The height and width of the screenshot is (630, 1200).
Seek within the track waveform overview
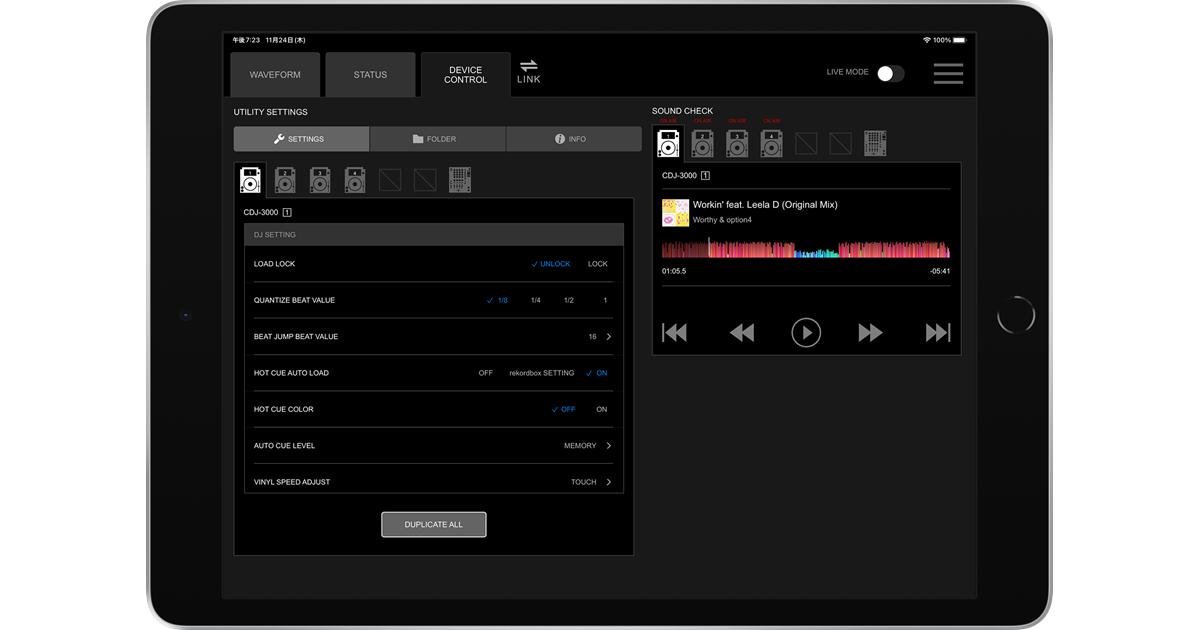[x=805, y=249]
